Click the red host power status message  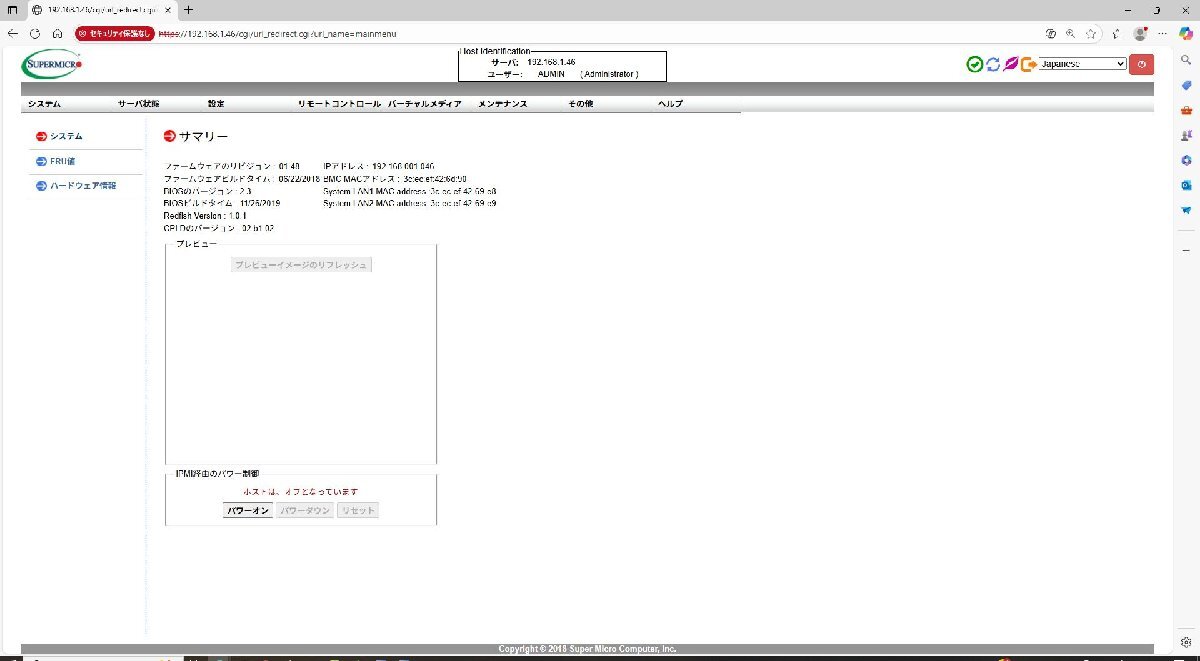tap(300, 492)
